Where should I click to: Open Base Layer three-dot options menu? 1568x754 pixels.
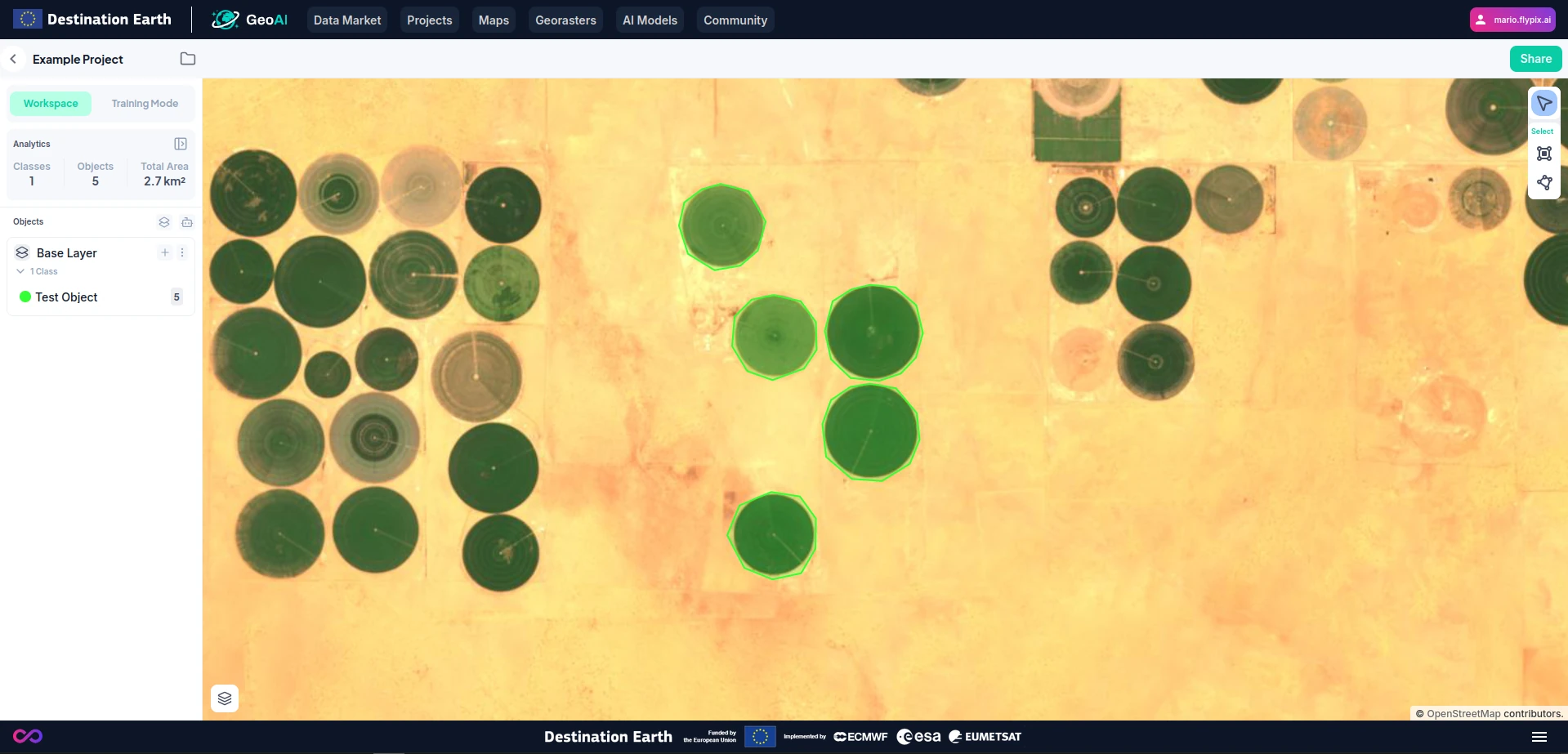point(182,253)
